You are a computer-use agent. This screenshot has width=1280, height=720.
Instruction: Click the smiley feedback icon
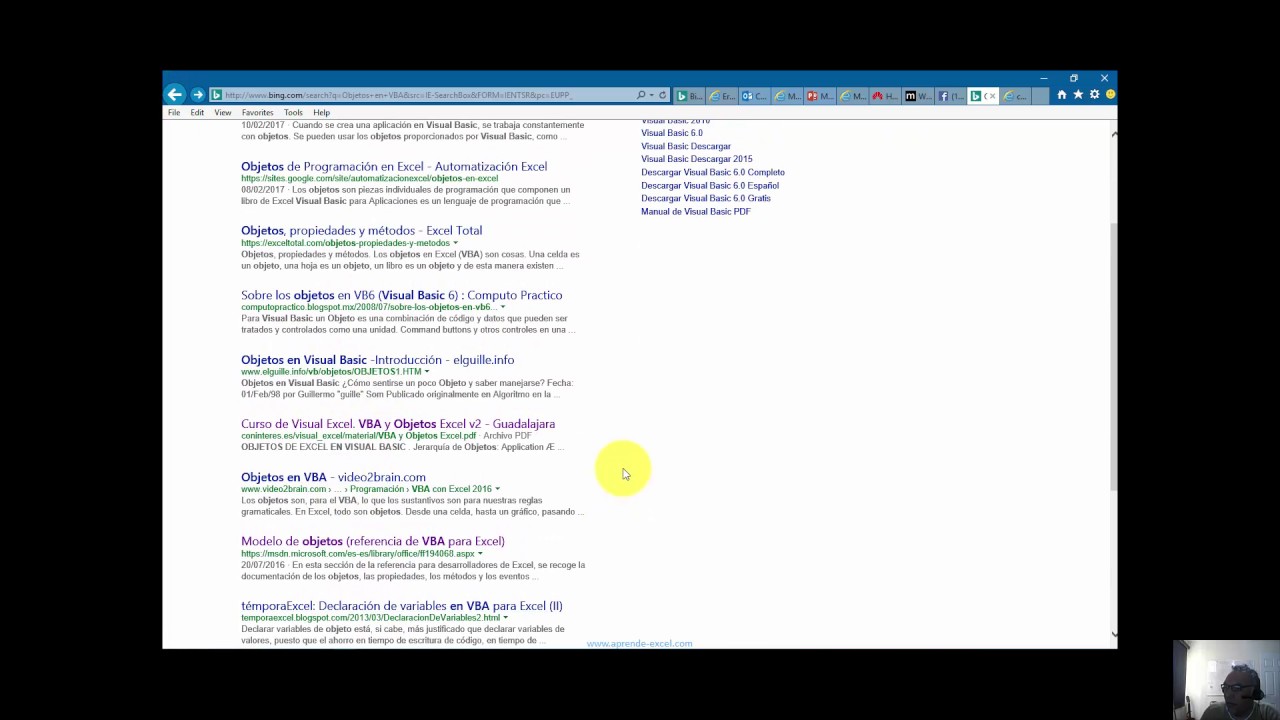click(1110, 95)
